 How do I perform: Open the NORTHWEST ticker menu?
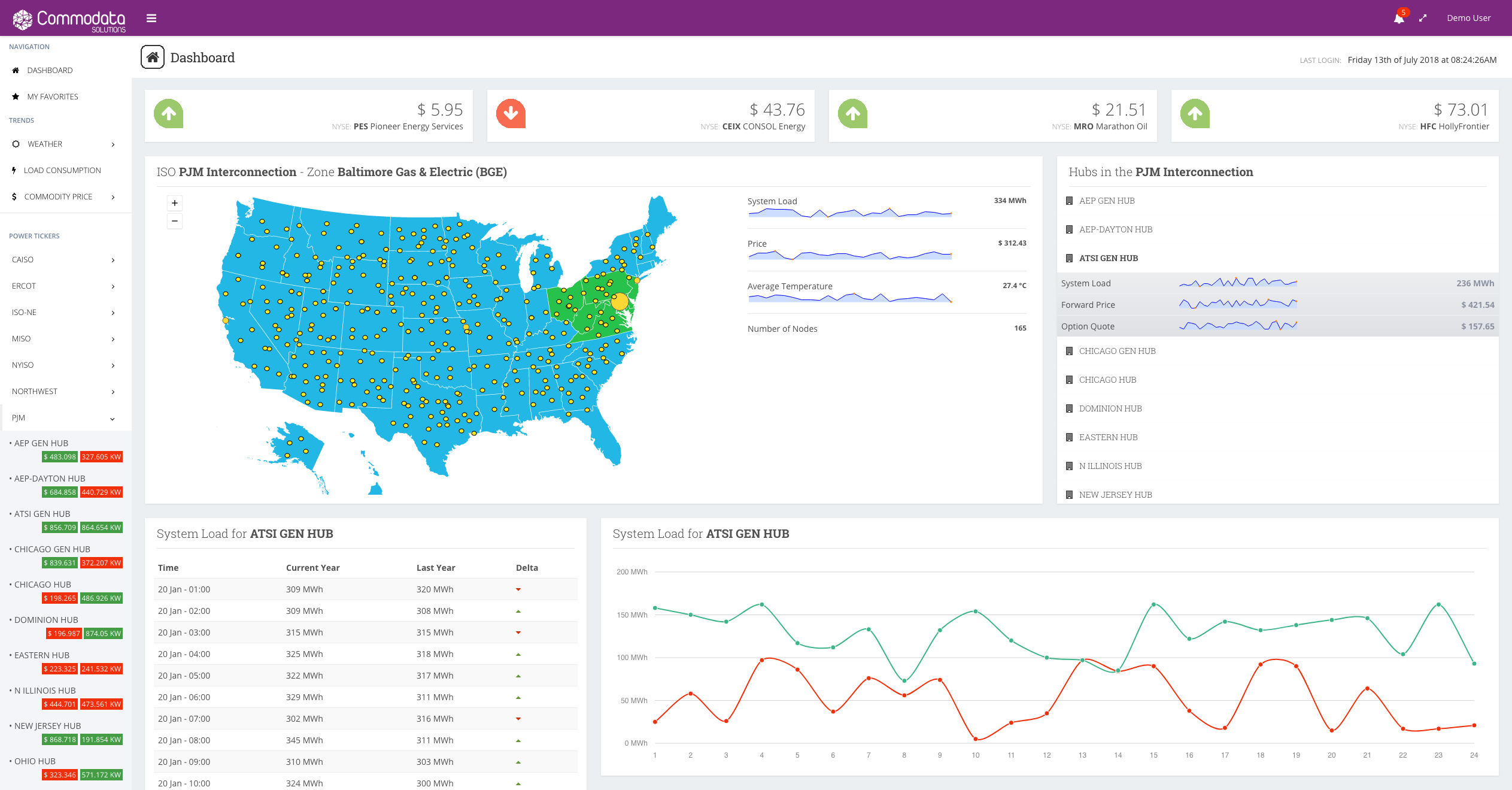(66, 391)
